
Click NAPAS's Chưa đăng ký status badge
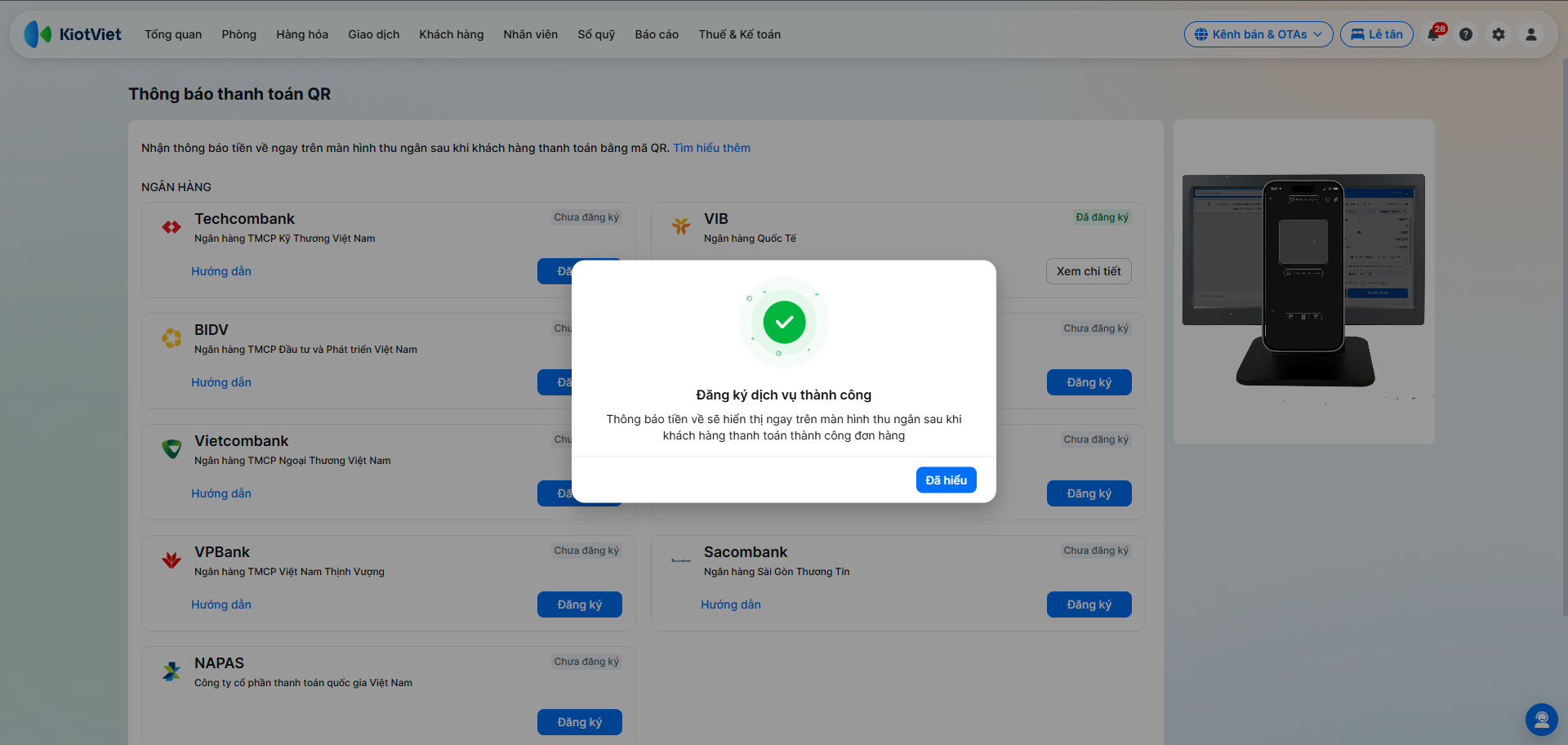click(586, 662)
